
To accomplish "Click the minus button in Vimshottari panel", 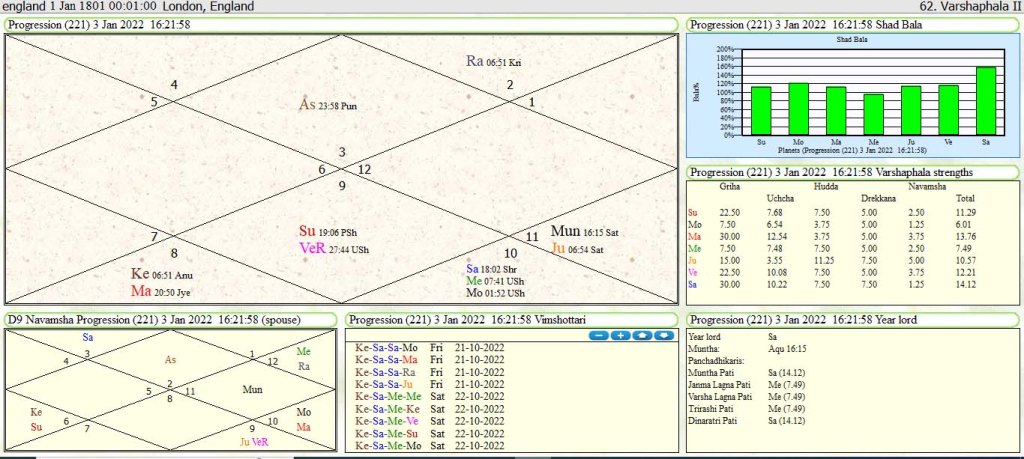I will [x=597, y=335].
